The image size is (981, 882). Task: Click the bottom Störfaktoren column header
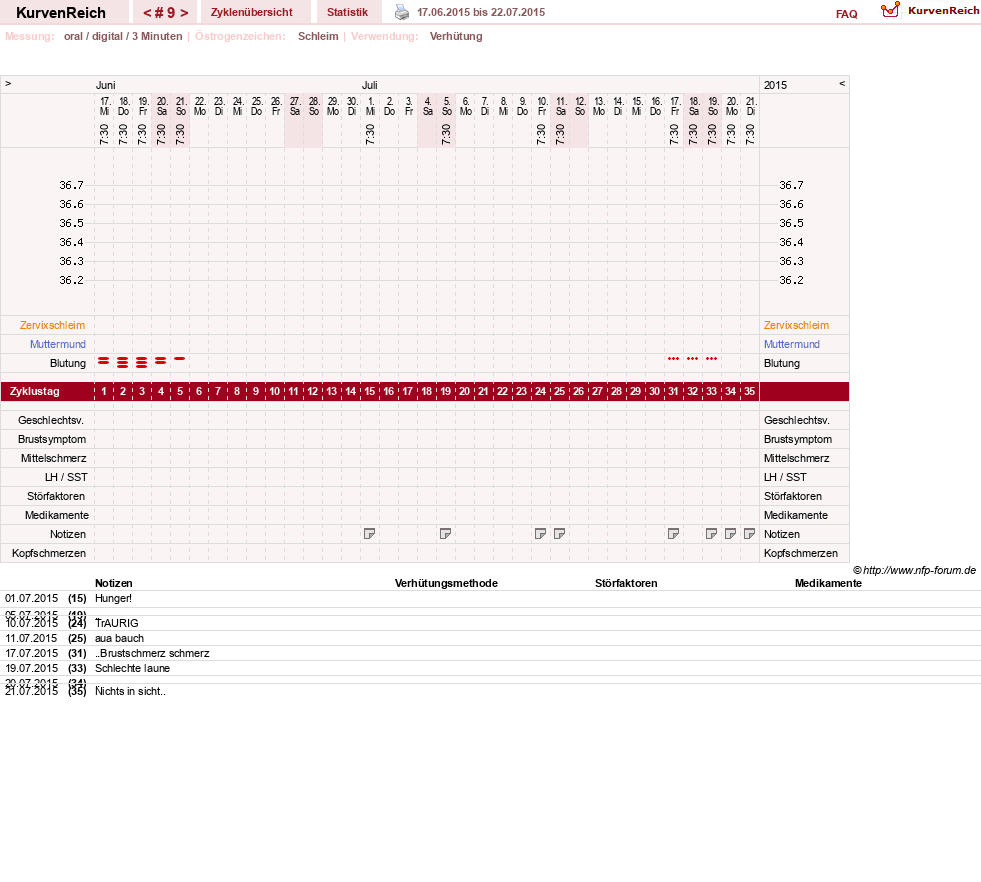pyautogui.click(x=626, y=583)
